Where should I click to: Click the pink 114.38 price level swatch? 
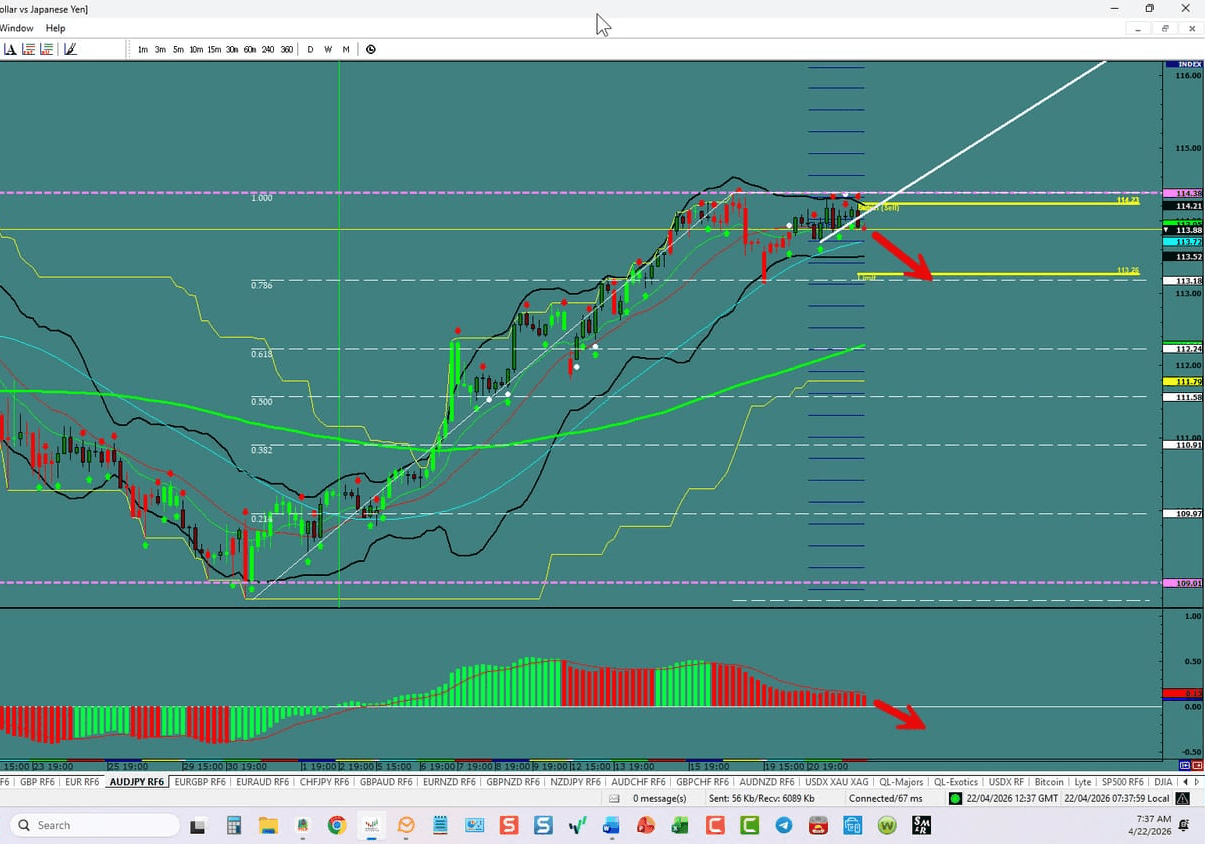click(x=1181, y=193)
